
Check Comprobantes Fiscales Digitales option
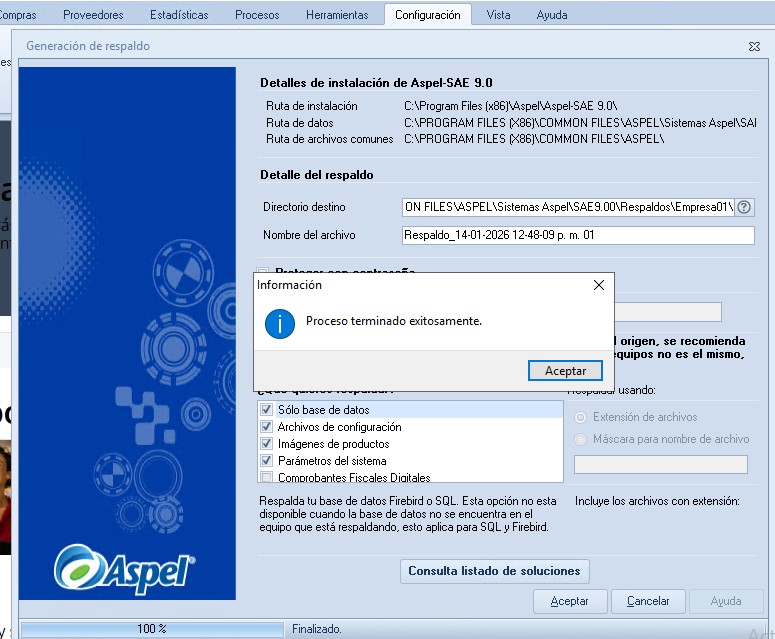click(x=266, y=477)
